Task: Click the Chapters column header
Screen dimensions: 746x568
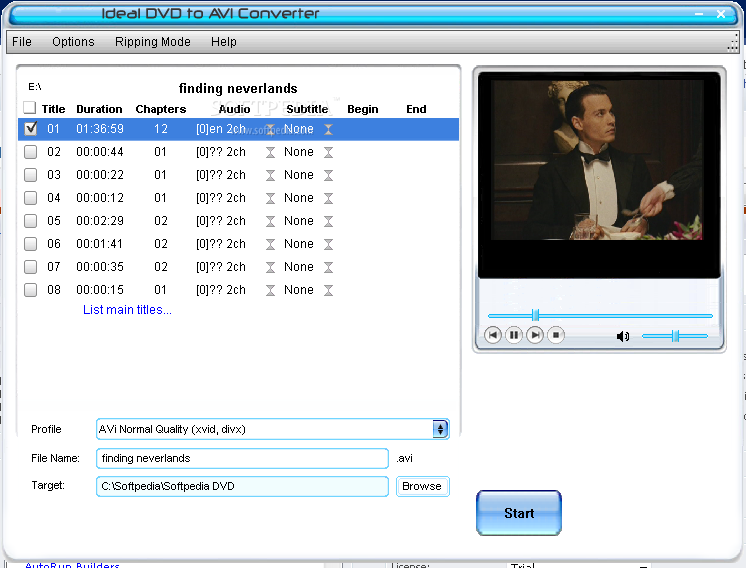Action: coord(160,109)
